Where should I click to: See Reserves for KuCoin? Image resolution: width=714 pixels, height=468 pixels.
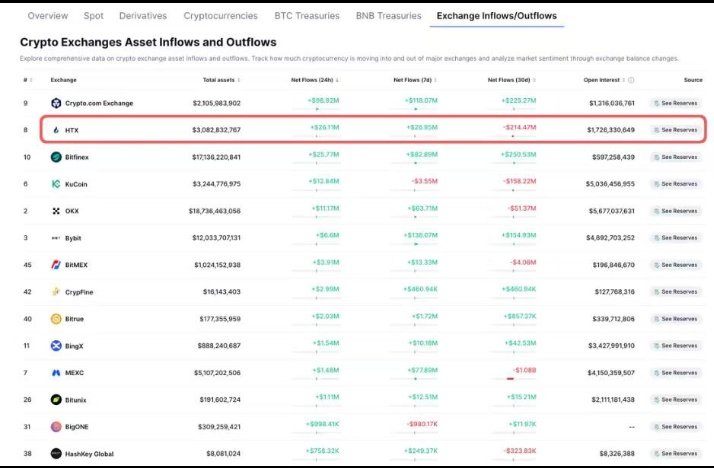[676, 184]
